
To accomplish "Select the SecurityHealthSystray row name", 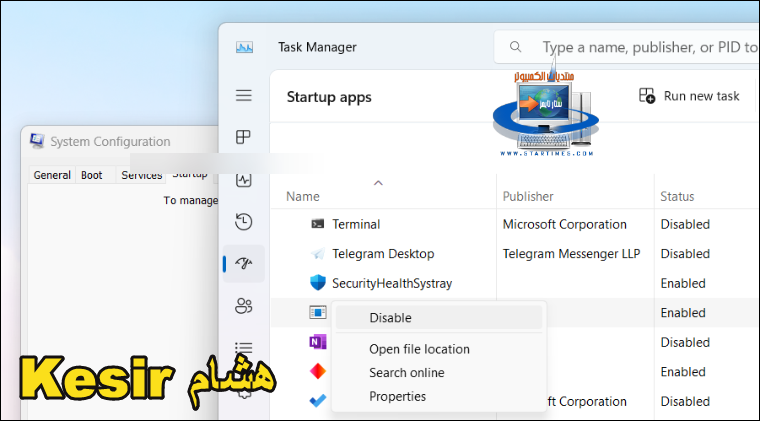I will pos(392,283).
